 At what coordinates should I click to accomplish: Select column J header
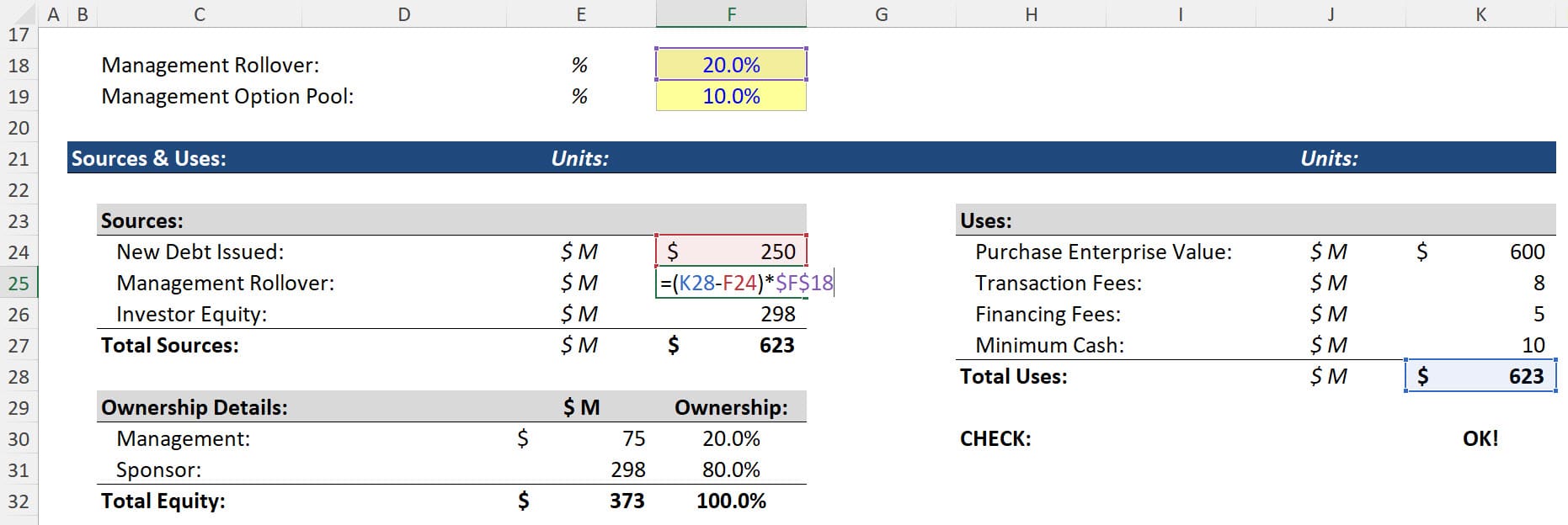[1331, 13]
